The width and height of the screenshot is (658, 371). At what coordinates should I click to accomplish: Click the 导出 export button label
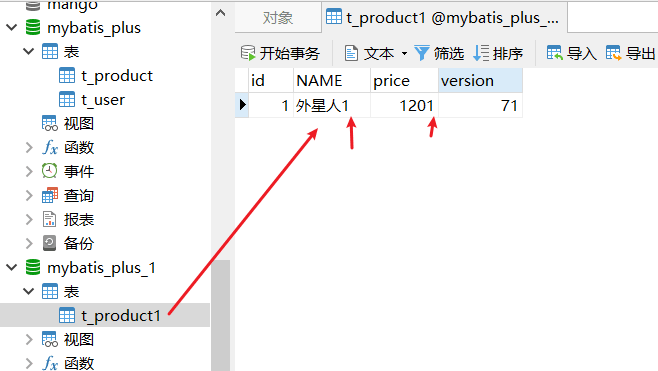[x=640, y=54]
